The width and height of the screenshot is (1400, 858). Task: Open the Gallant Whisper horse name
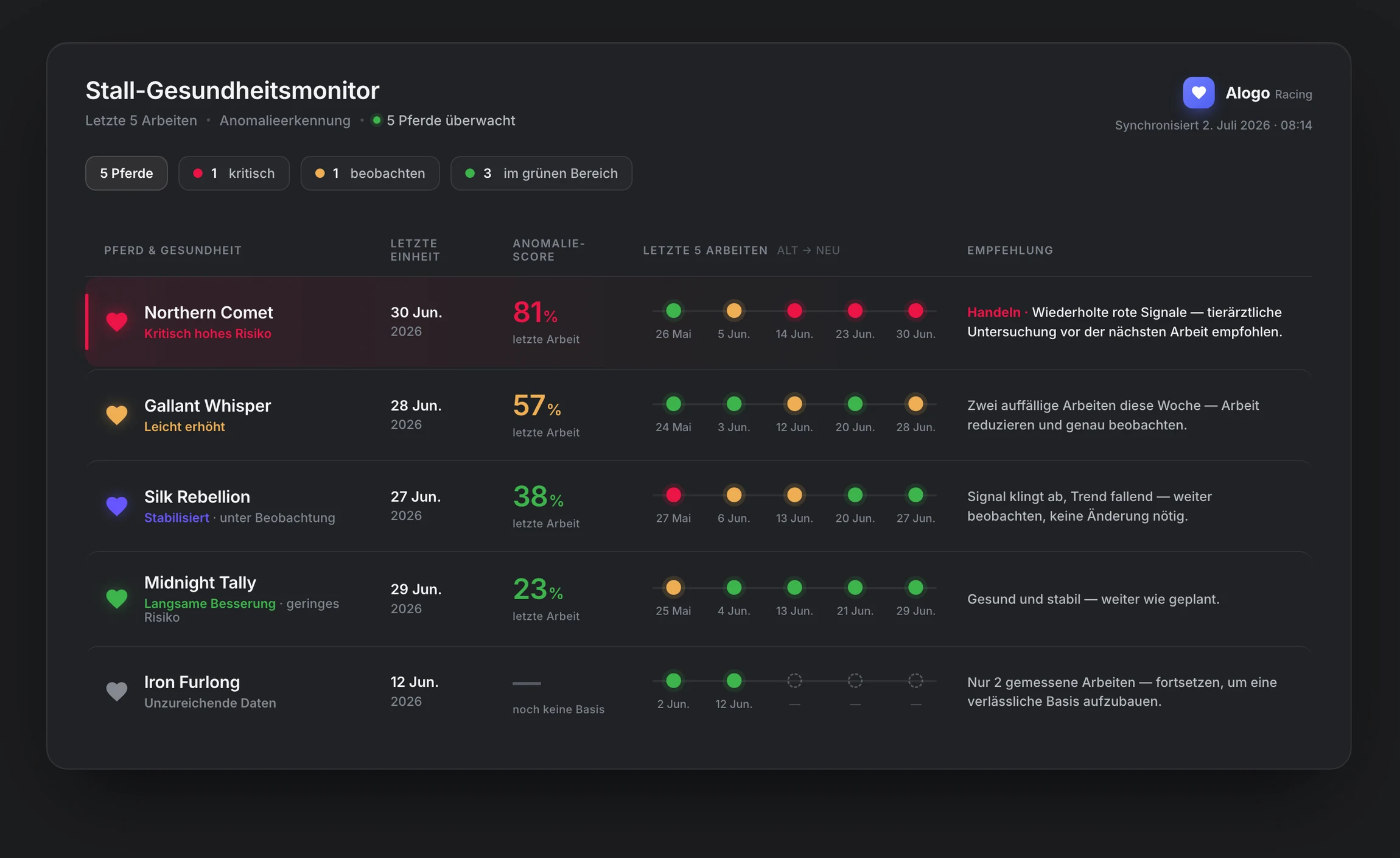(208, 406)
